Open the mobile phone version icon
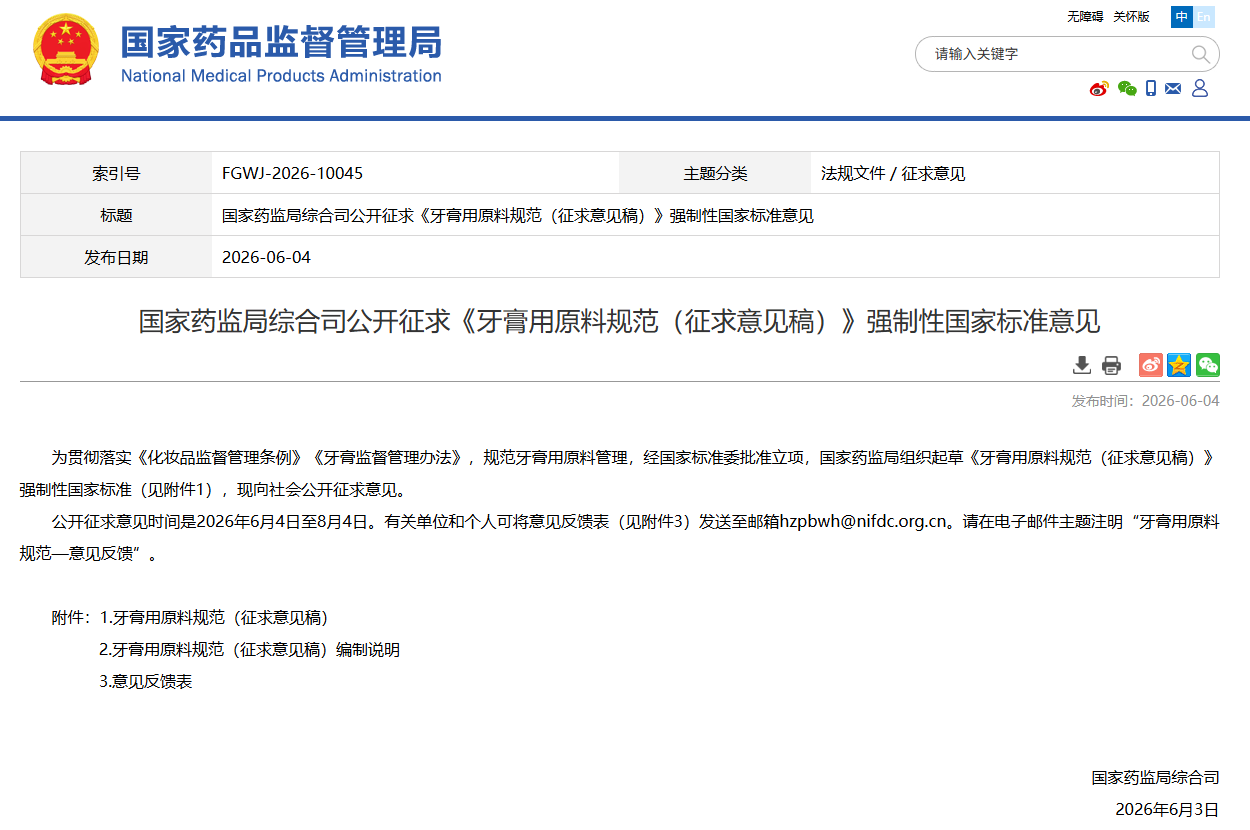The image size is (1250, 830). [1151, 88]
